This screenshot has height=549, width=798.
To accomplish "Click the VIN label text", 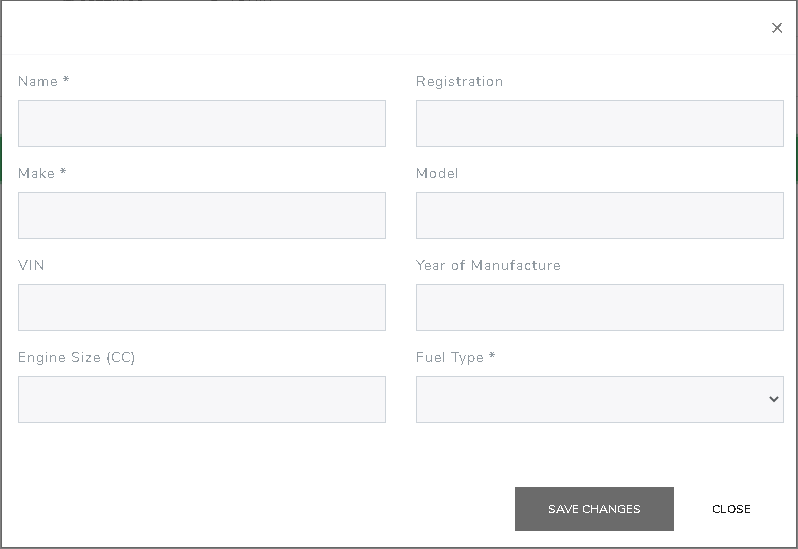I will (31, 266).
